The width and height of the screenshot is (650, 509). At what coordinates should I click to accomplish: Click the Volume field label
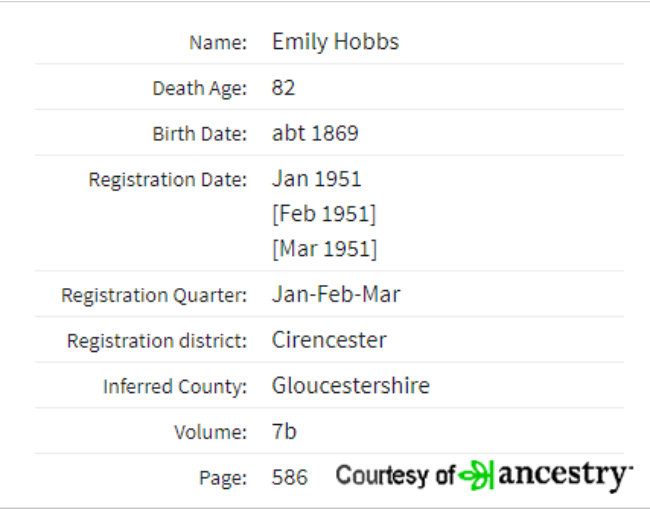click(211, 432)
